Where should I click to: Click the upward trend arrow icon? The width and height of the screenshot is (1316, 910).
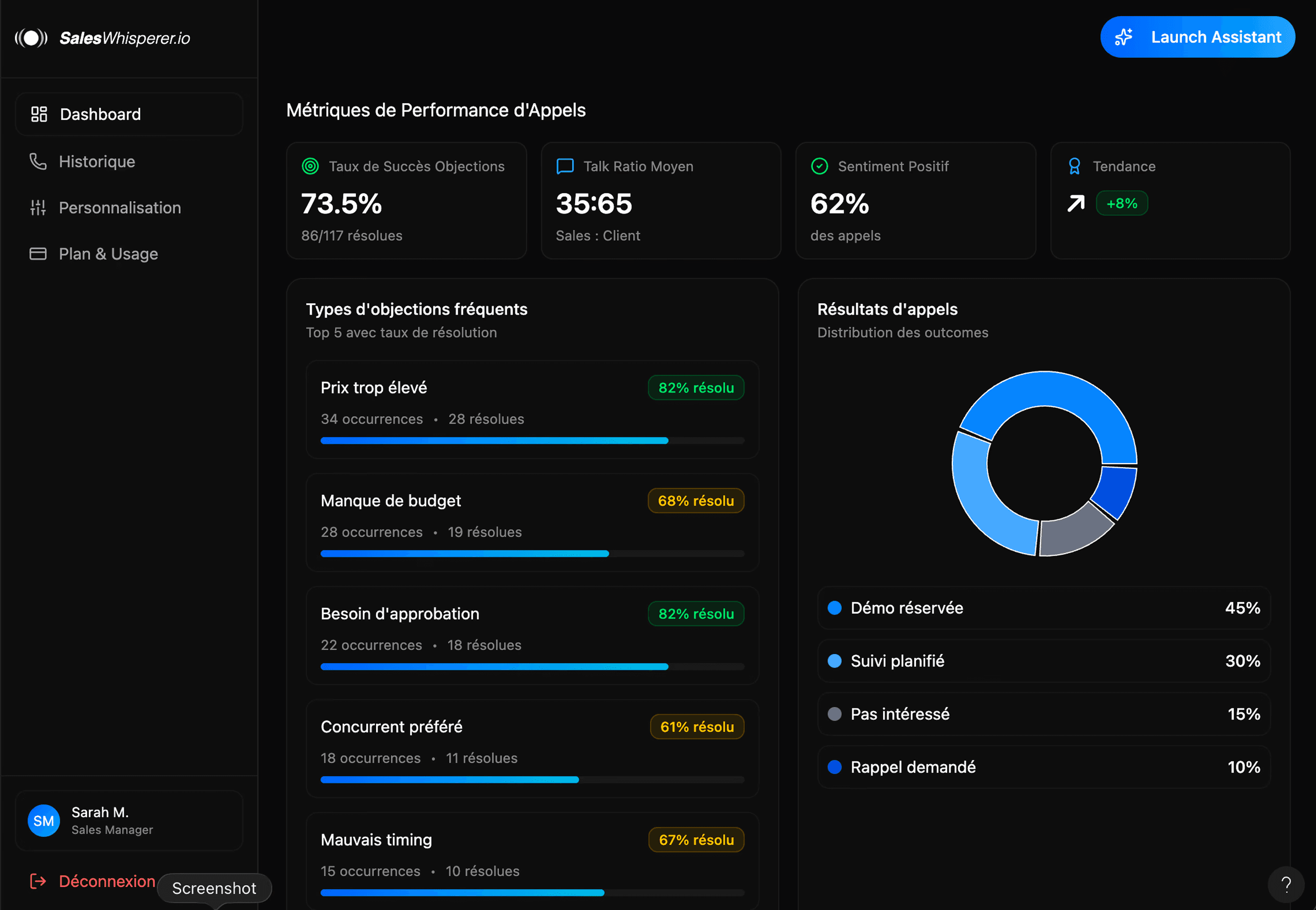[1075, 204]
